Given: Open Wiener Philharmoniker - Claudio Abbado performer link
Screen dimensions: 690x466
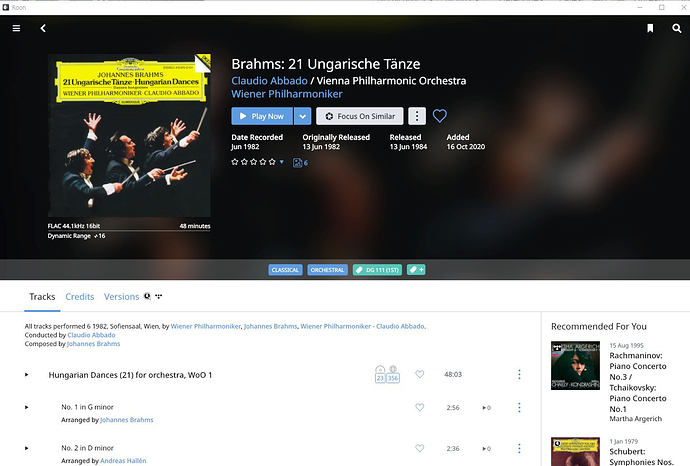Looking at the screenshot, I should [363, 326].
